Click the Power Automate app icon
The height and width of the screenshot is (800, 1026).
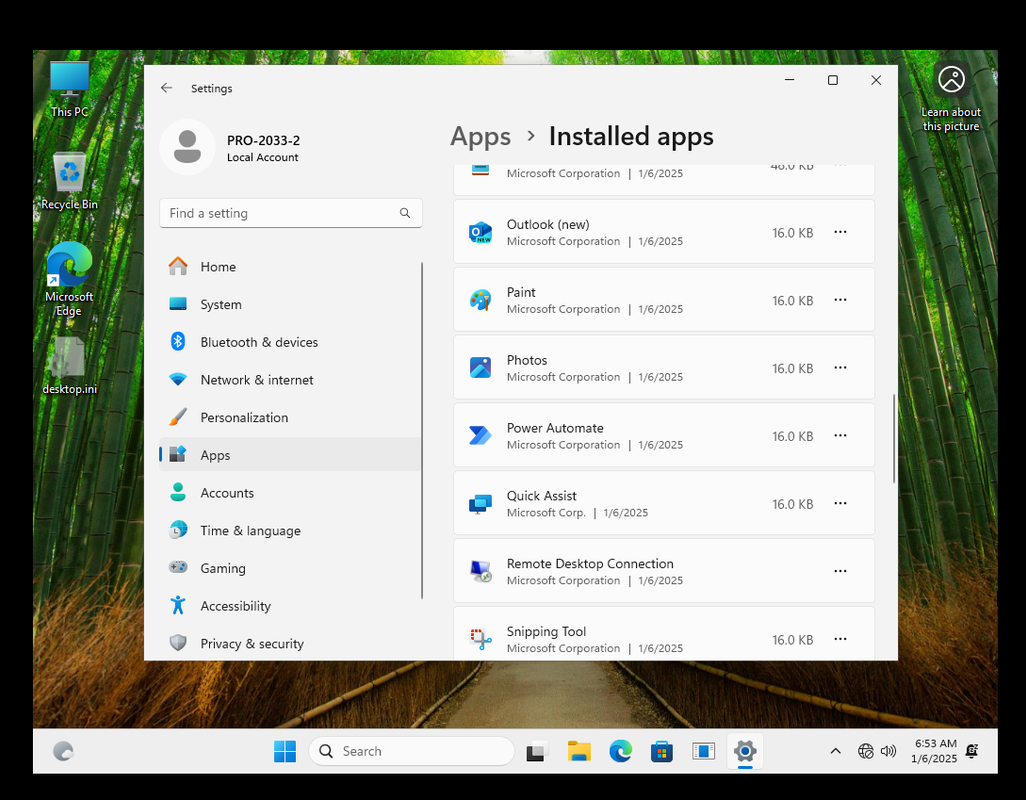click(x=480, y=436)
